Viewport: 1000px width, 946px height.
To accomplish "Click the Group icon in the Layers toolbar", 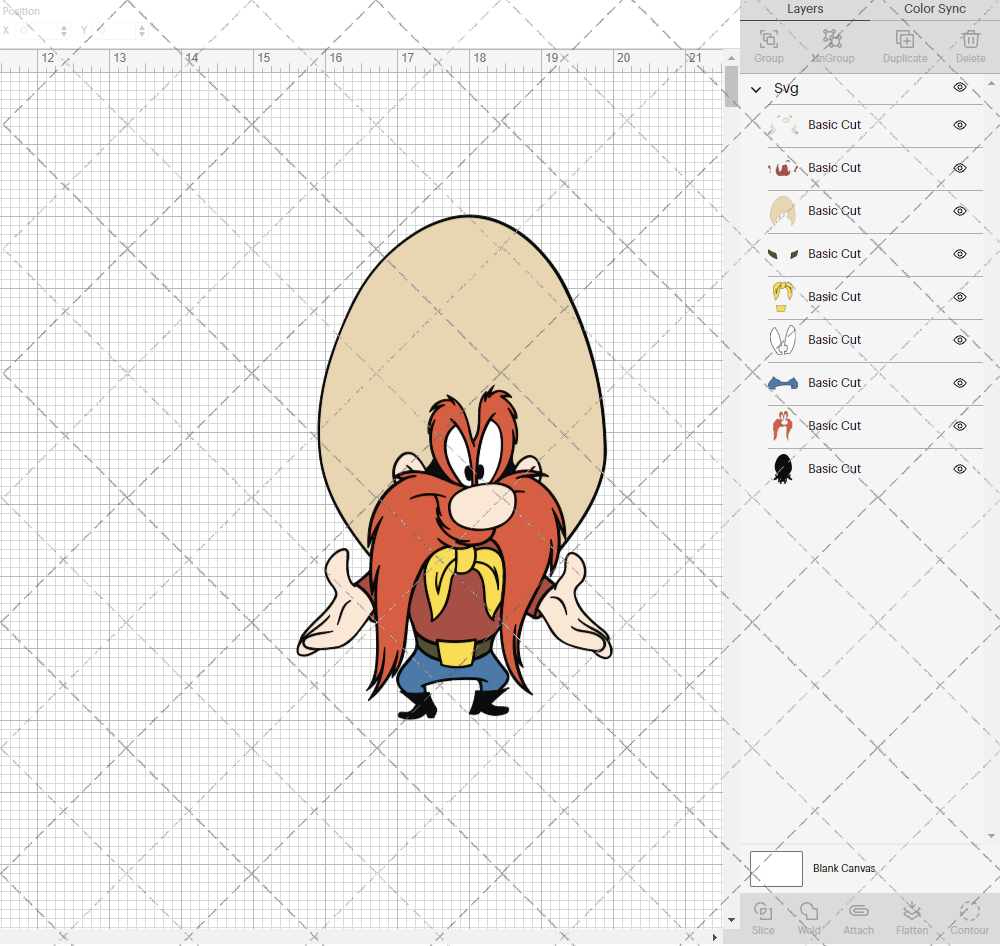I will click(768, 40).
